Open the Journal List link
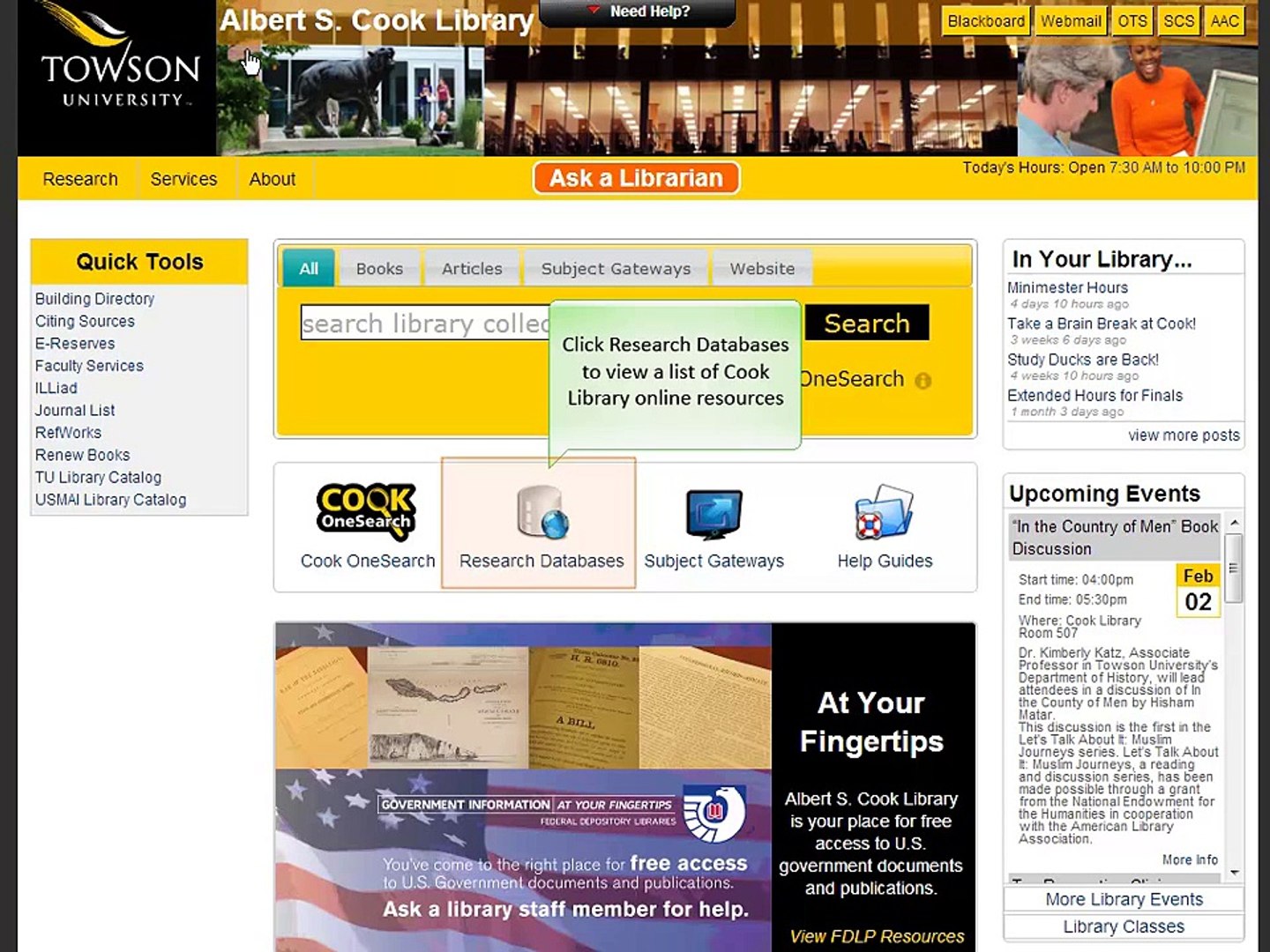 point(75,410)
